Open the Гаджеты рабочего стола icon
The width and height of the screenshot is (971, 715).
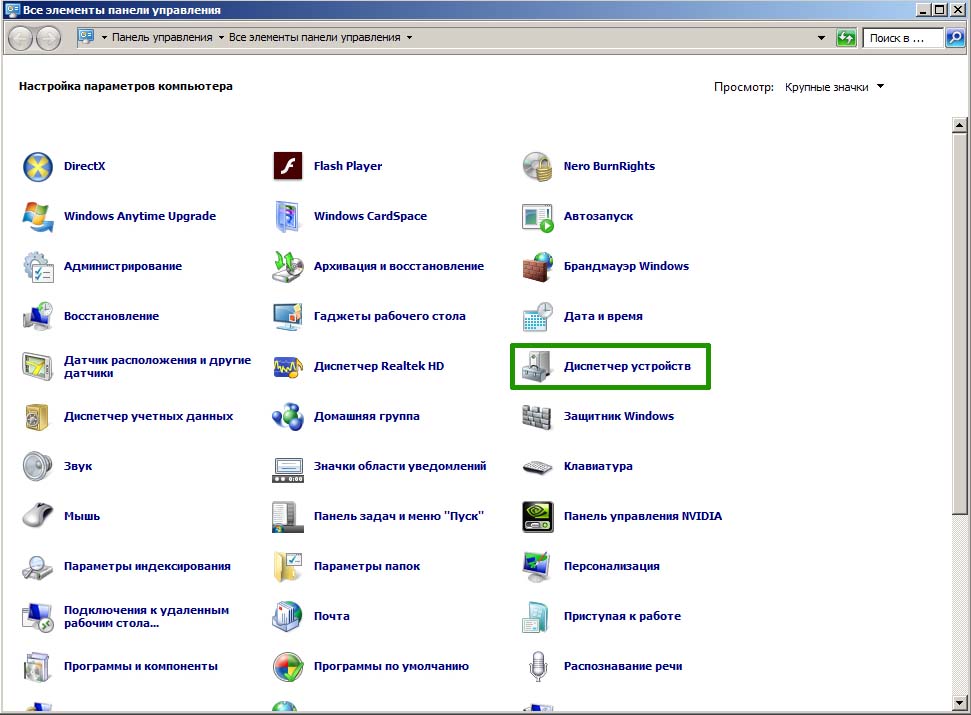point(288,317)
